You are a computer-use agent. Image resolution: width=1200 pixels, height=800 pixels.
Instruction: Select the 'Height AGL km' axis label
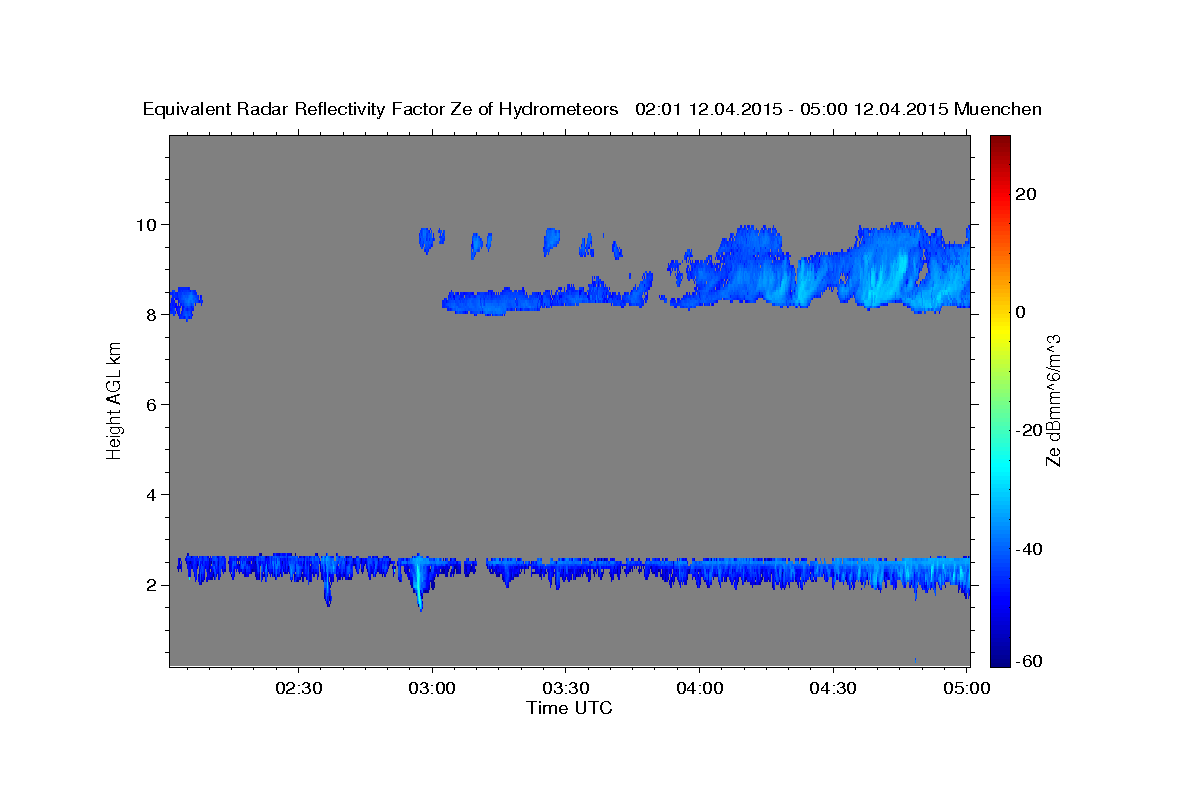pos(115,400)
